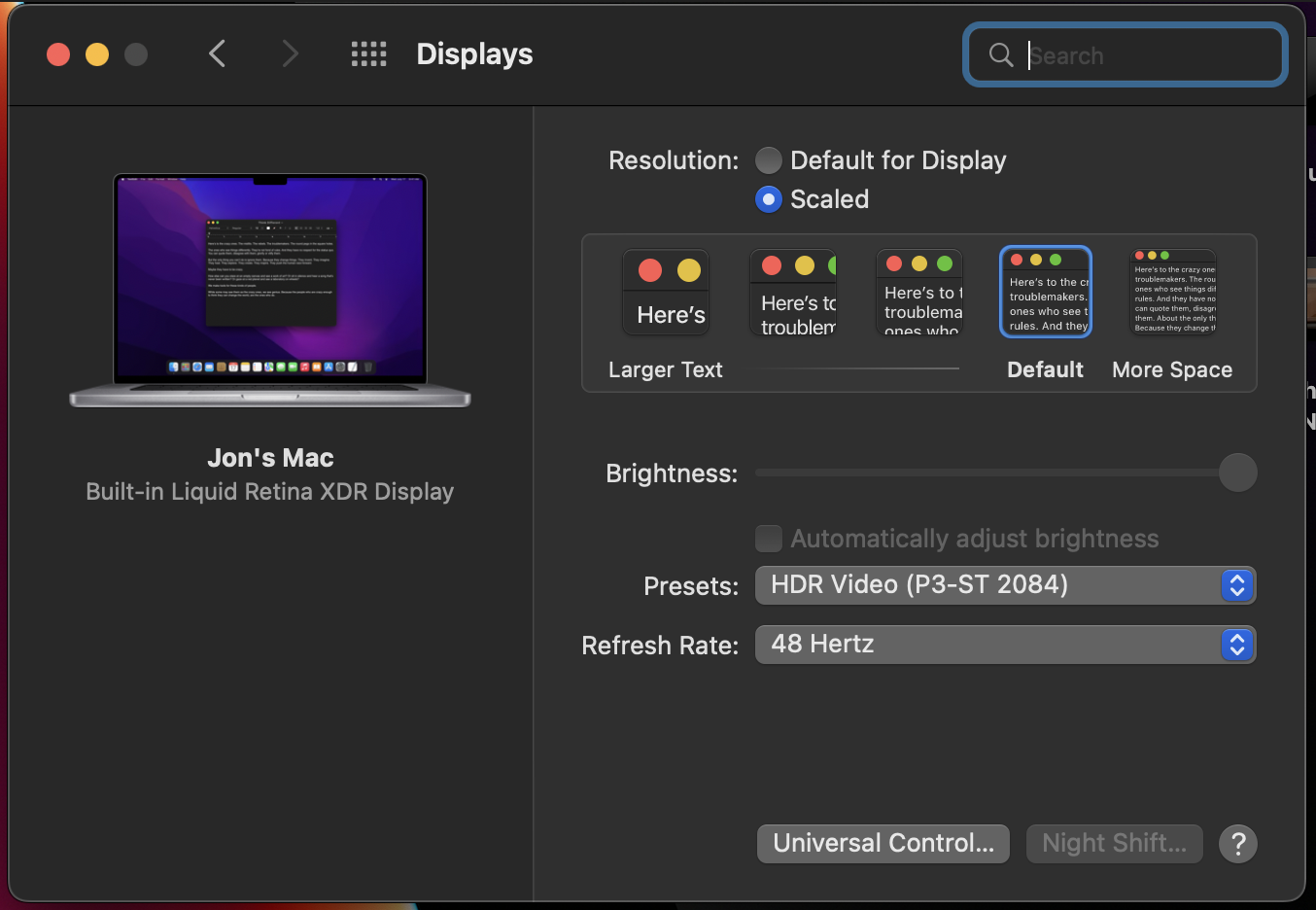Select the second scaled resolution thumbnail
This screenshot has height=910, width=1316.
point(793,293)
